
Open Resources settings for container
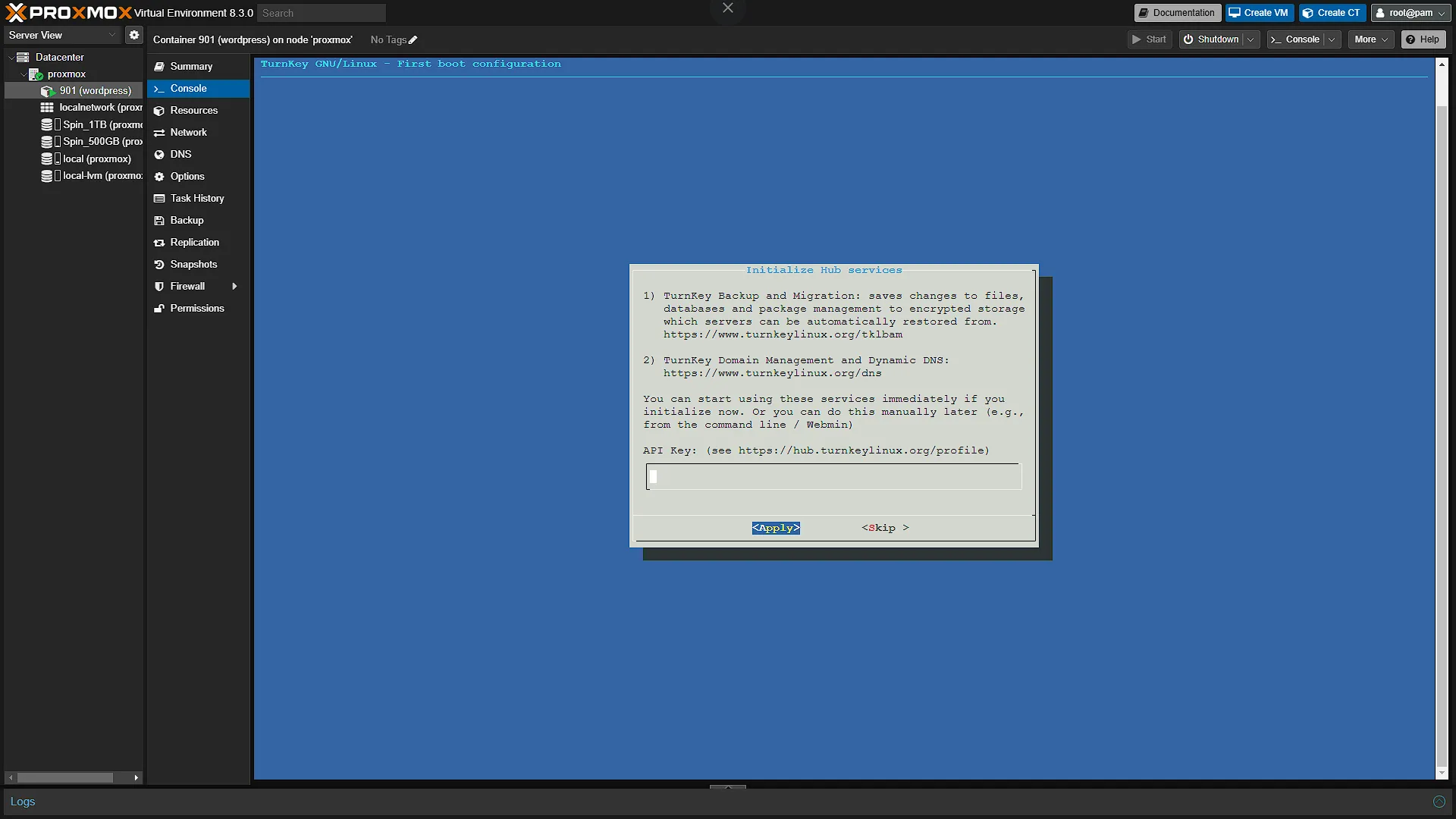click(198, 110)
